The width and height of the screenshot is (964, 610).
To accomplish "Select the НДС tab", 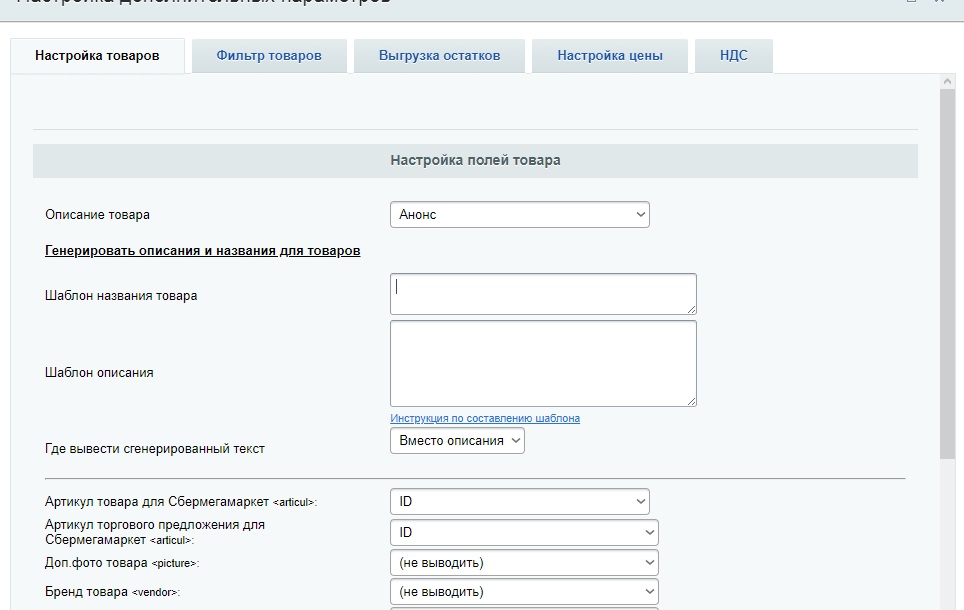I will (x=733, y=56).
